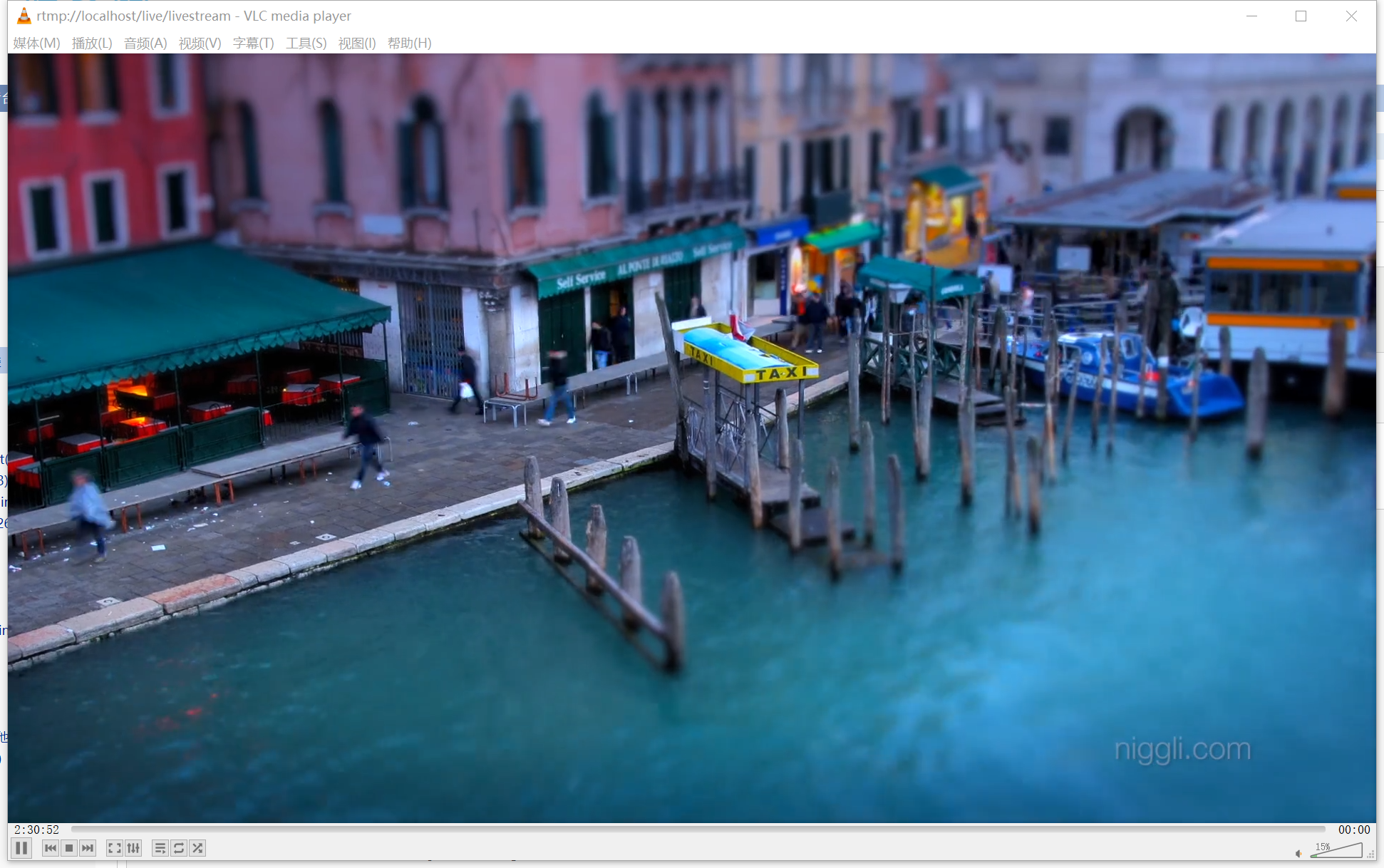This screenshot has width=1384, height=868.
Task: Expand the 视频(V) menu
Action: 200,43
